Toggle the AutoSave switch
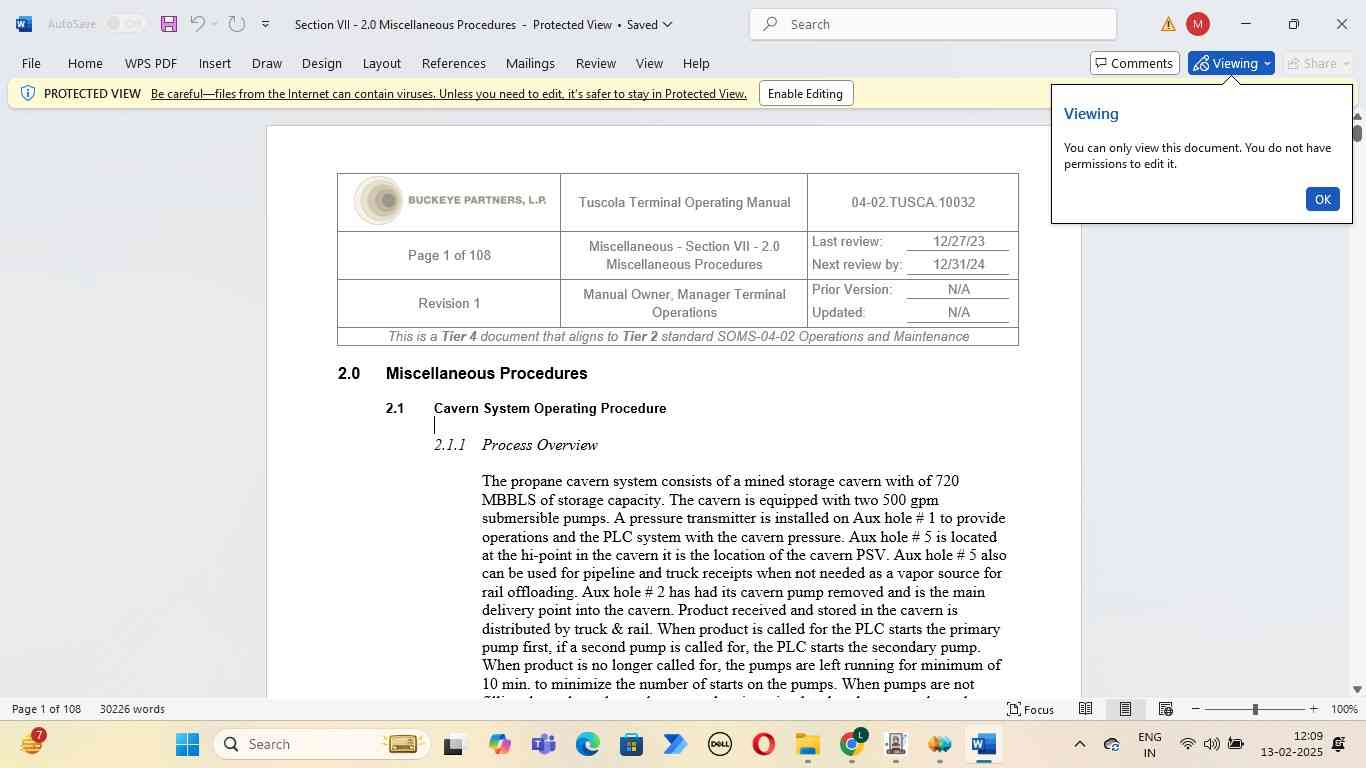 point(125,24)
